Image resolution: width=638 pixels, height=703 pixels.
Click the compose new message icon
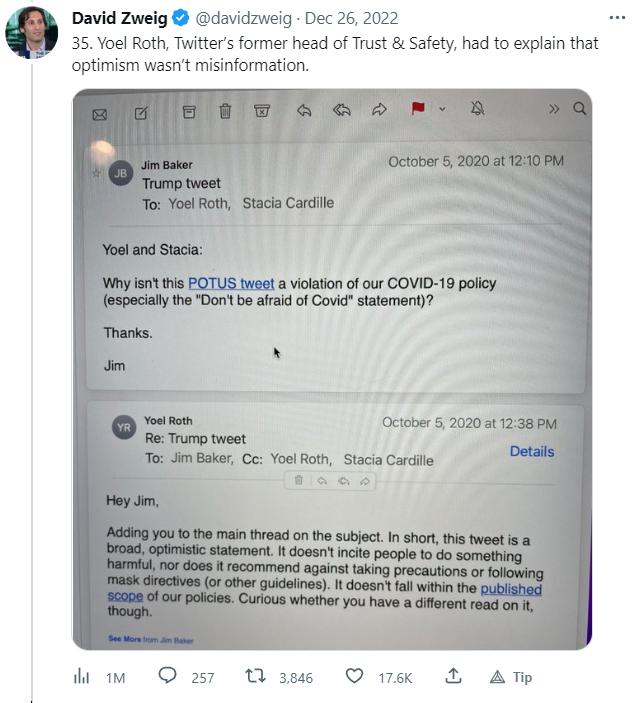141,113
